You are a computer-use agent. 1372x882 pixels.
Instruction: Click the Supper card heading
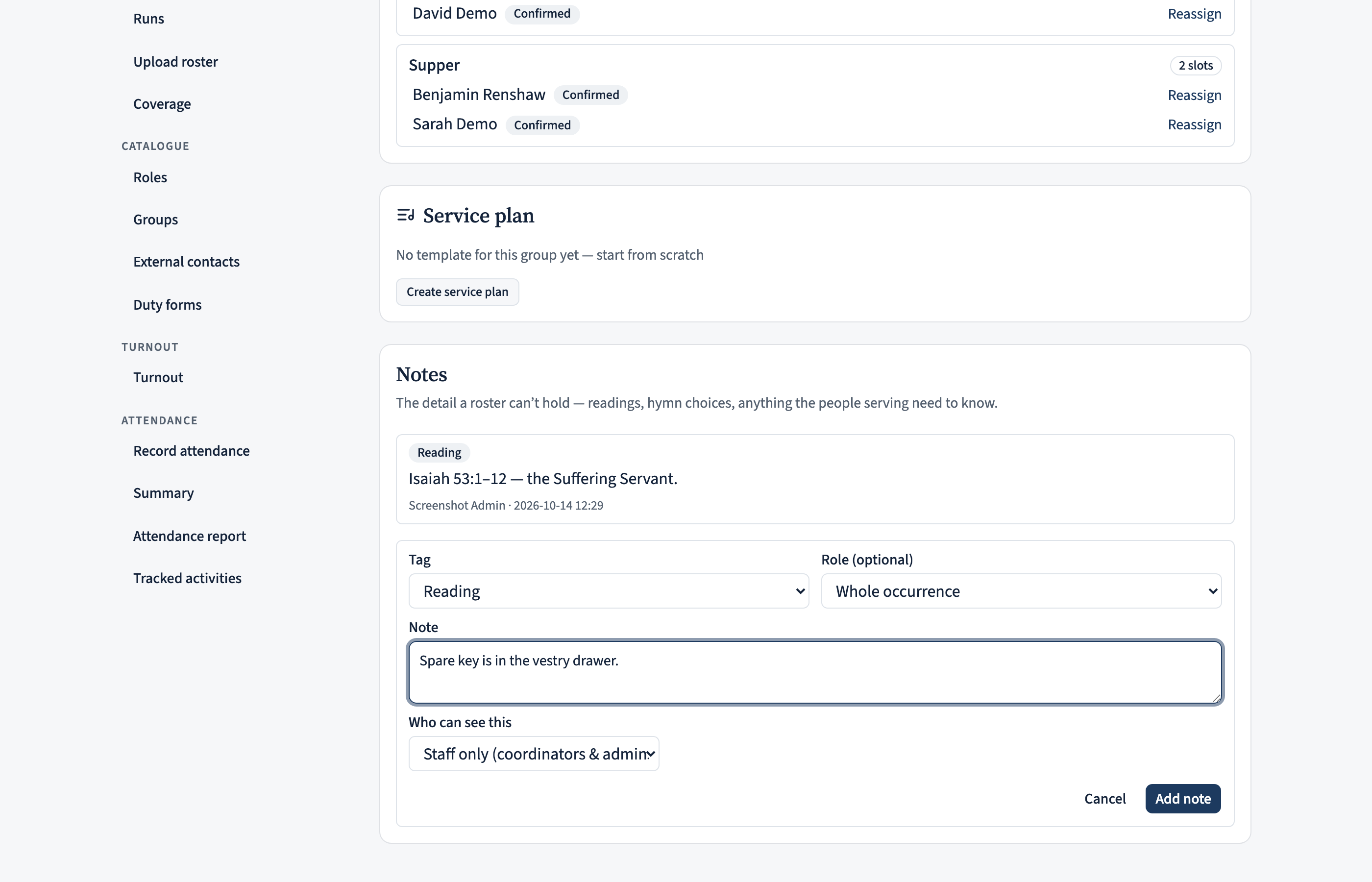[434, 65]
